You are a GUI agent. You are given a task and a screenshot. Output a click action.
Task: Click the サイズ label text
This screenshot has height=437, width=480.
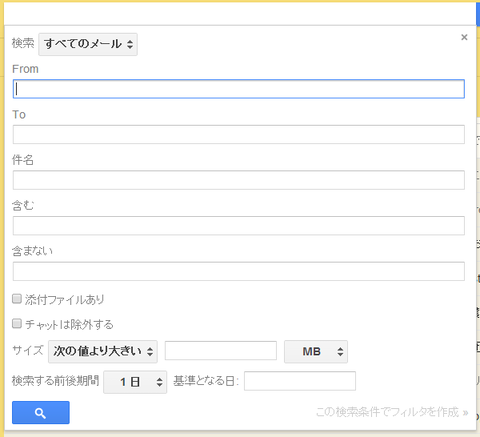(28, 350)
